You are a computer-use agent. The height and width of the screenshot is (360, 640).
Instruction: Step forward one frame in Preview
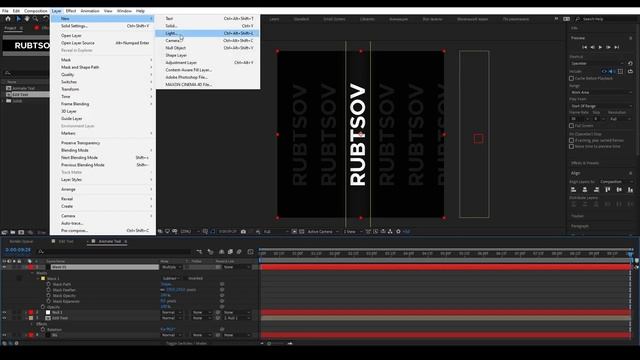pyautogui.click(x=608, y=47)
